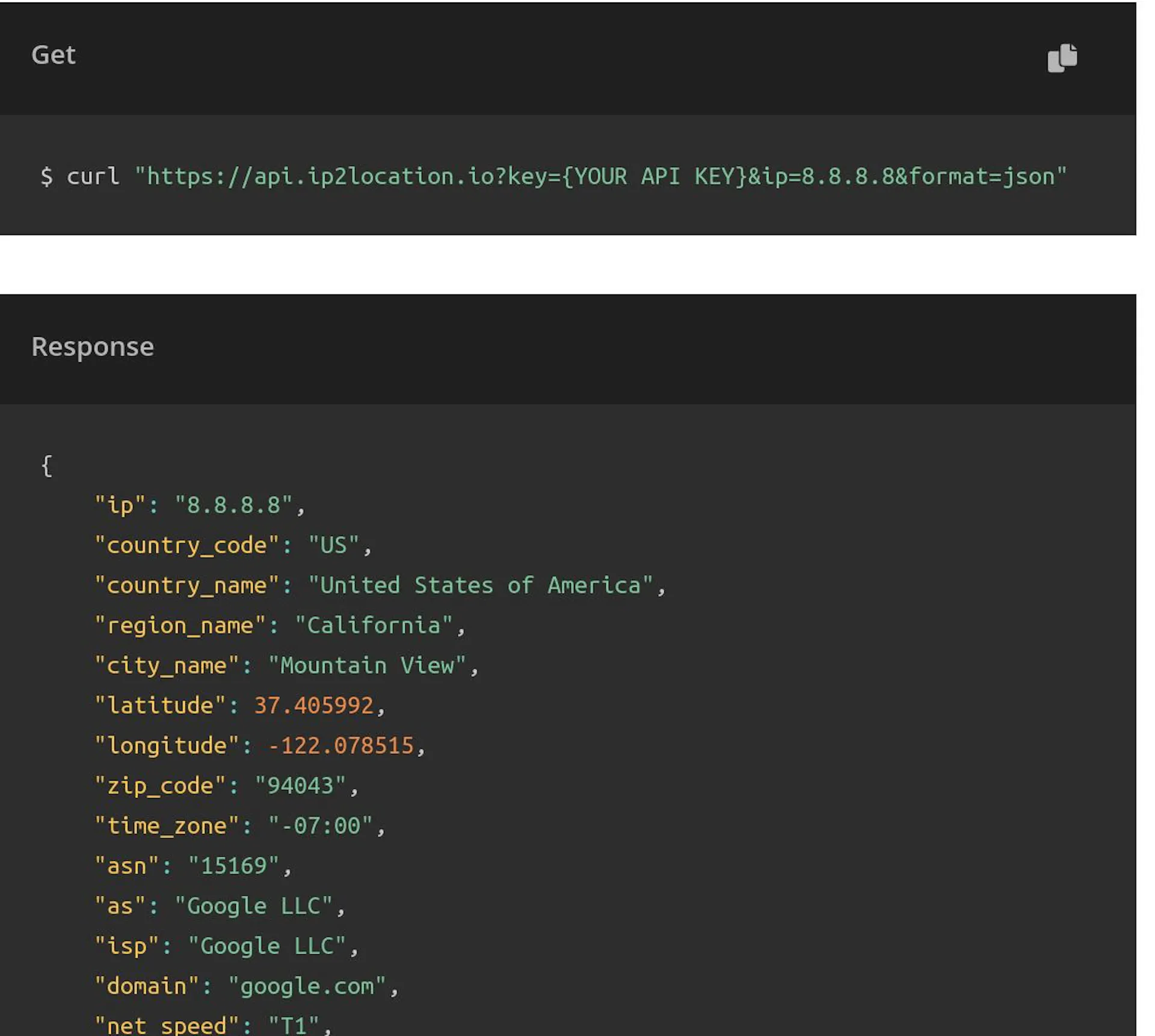1155x1036 pixels.
Task: Click the "Mountain View" city_name value
Action: pyautogui.click(x=367, y=665)
